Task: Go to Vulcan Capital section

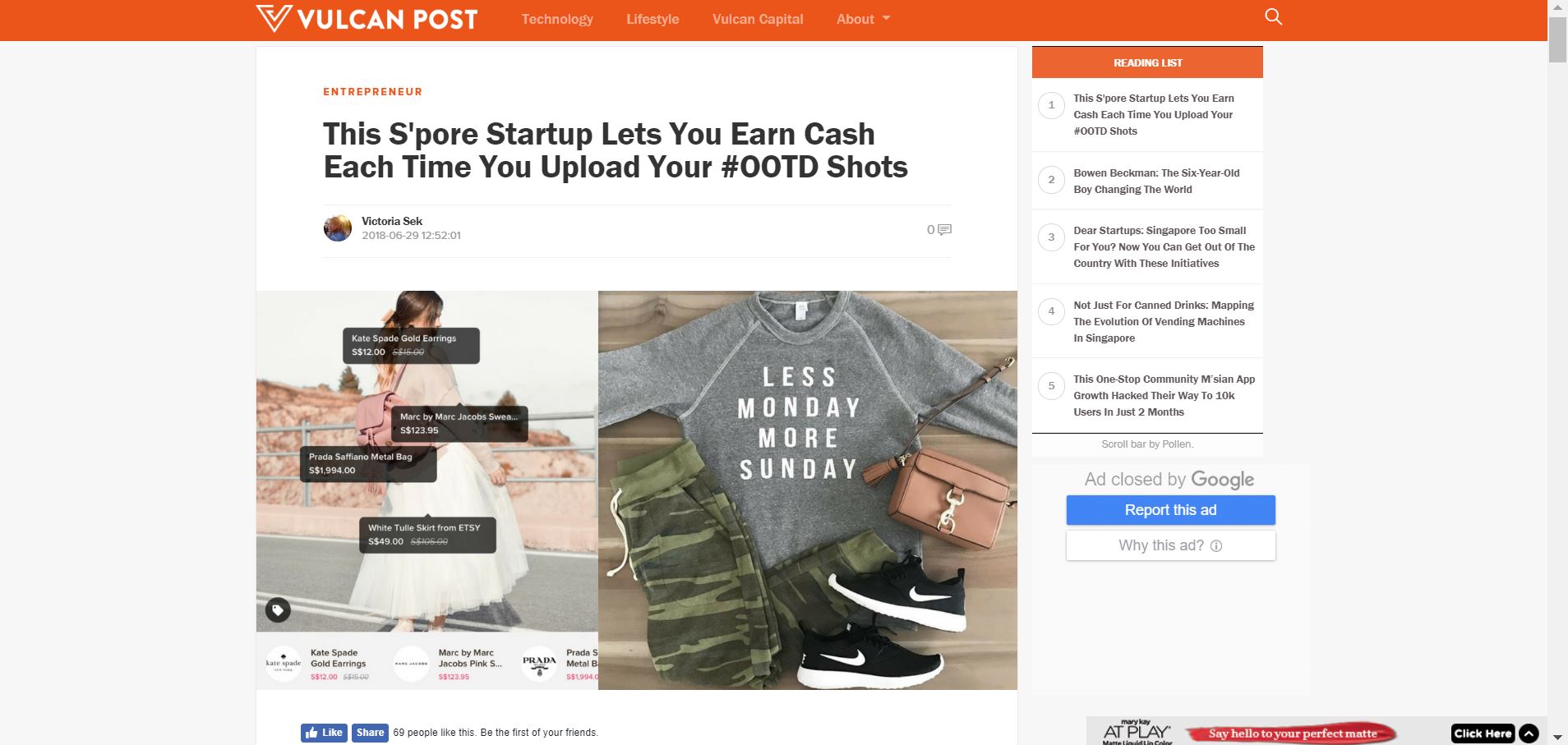Action: pyautogui.click(x=758, y=19)
